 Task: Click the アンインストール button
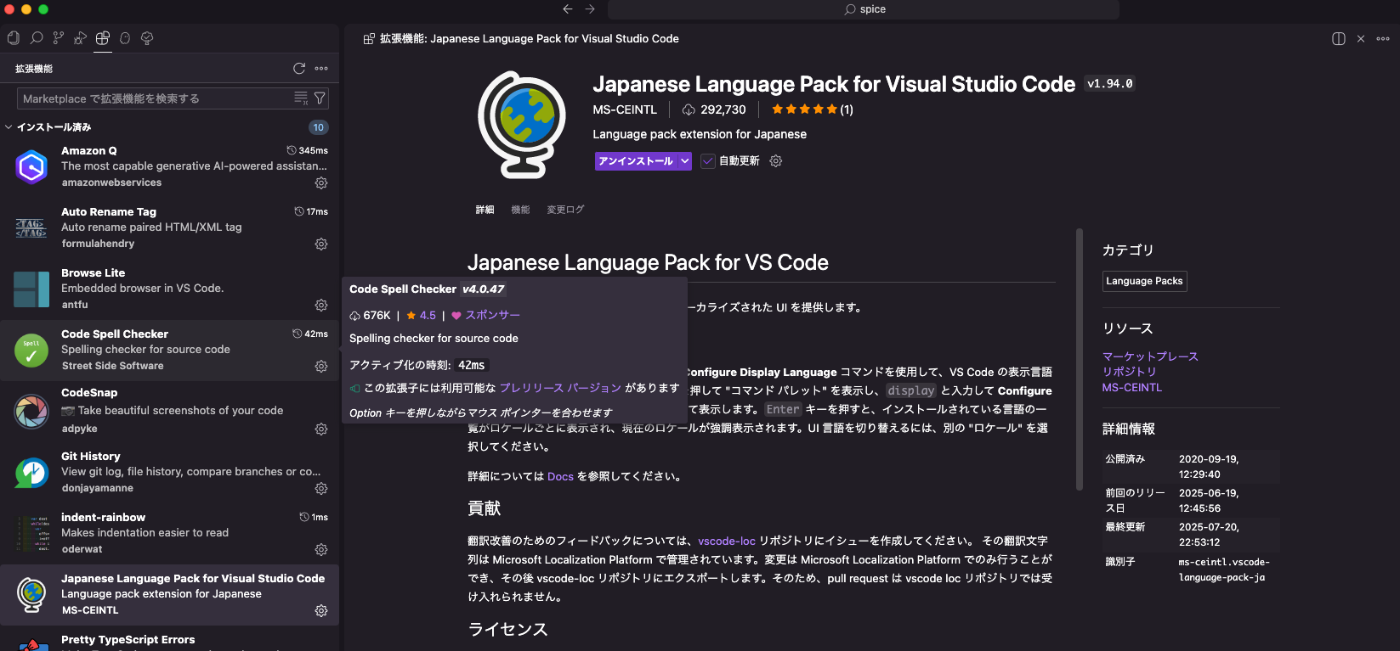point(636,161)
